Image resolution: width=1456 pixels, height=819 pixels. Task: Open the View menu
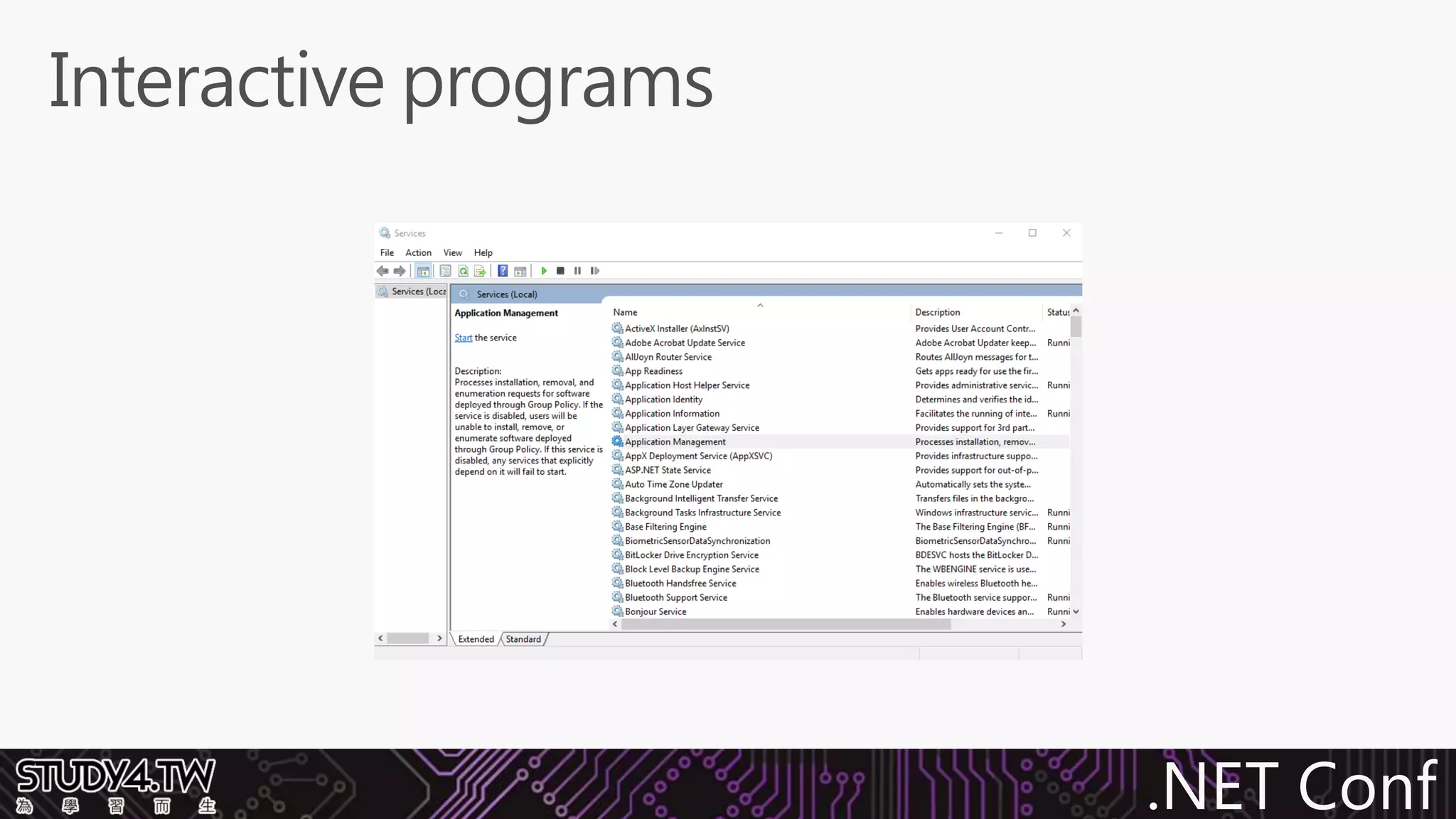click(452, 252)
